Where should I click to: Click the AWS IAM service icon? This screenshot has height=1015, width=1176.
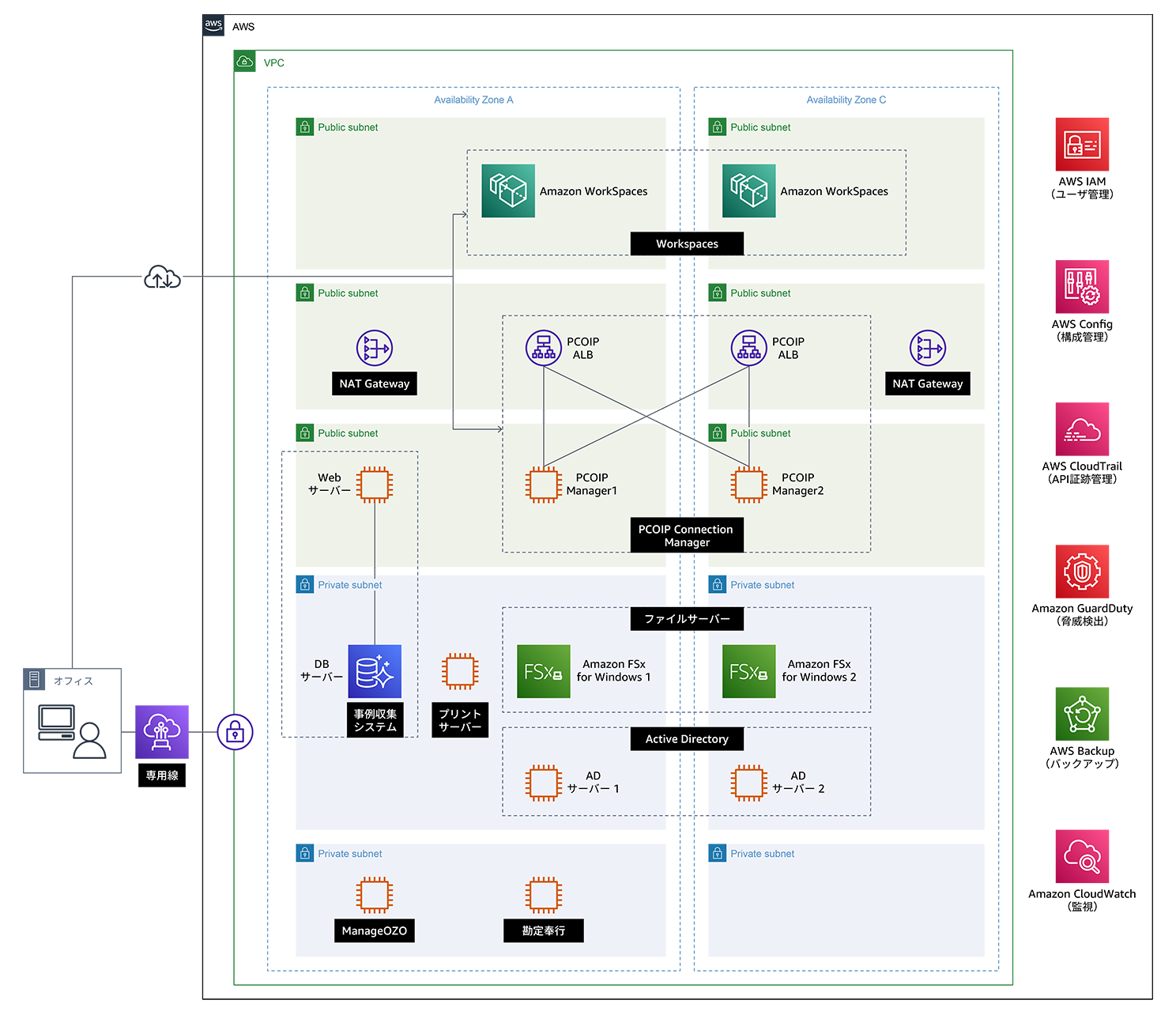click(x=1082, y=145)
